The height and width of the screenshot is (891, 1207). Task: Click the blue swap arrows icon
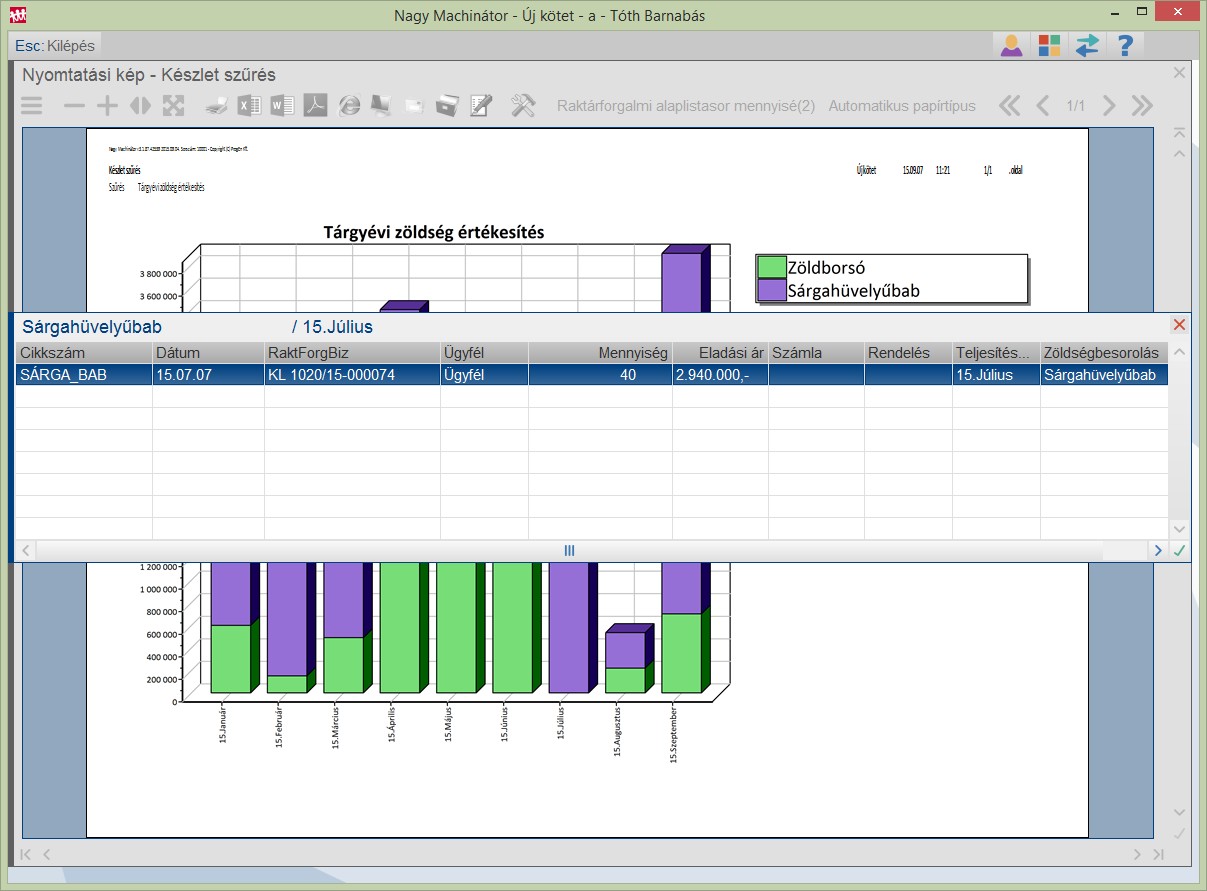1087,46
